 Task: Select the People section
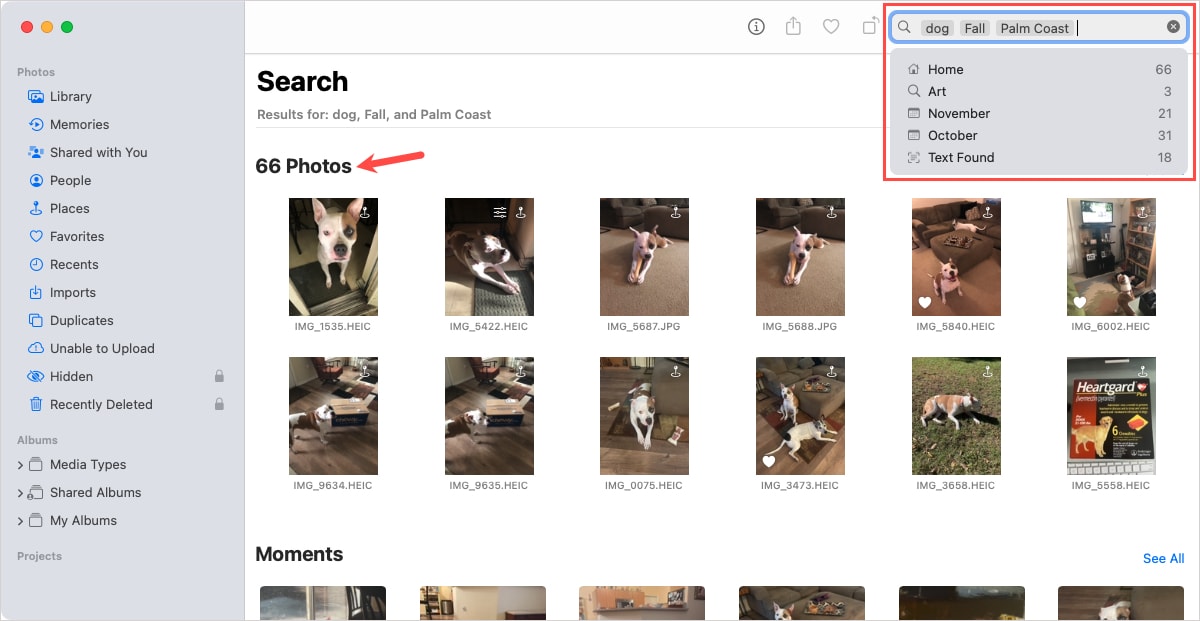point(69,180)
